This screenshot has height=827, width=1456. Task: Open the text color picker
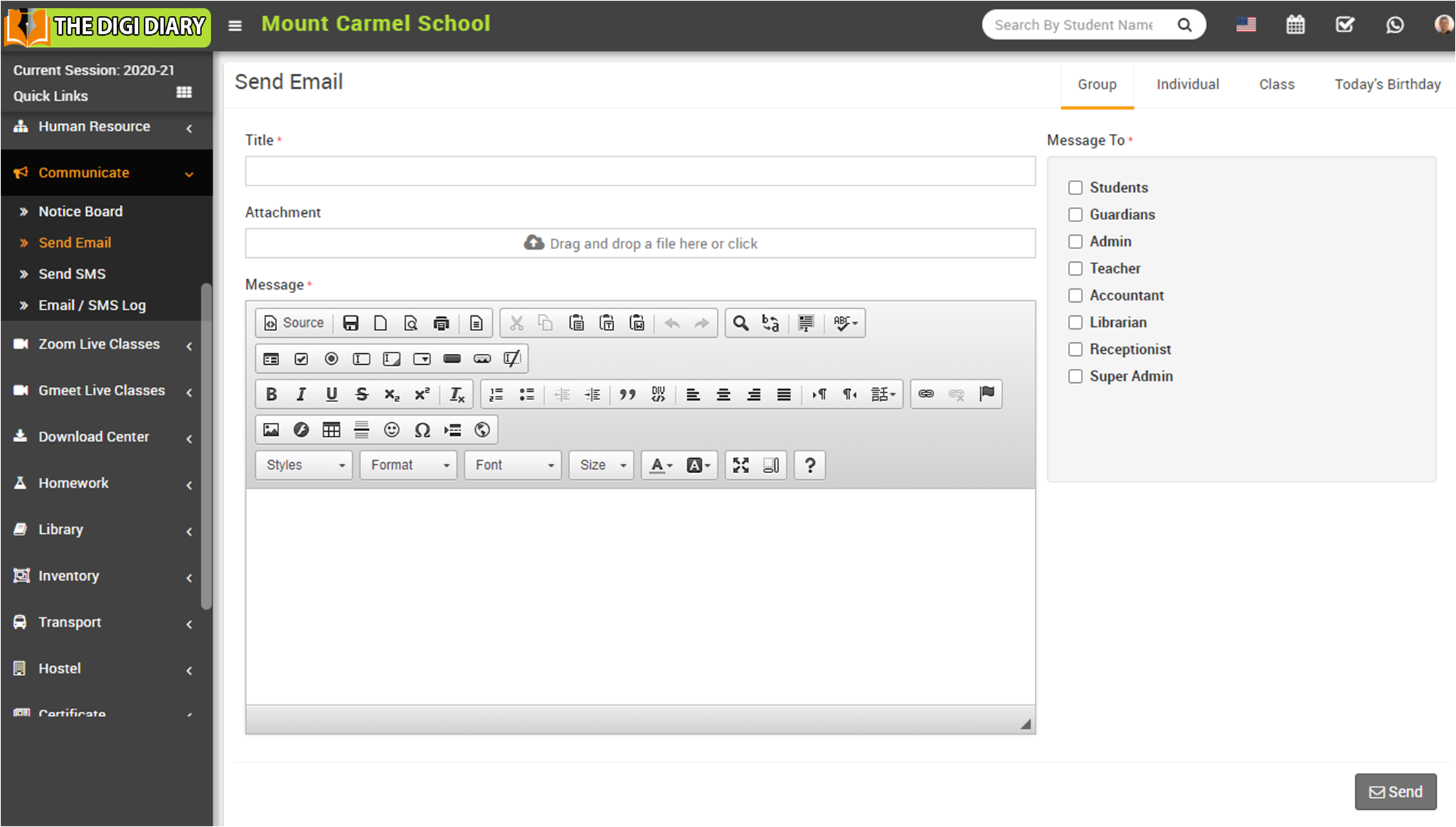click(x=660, y=465)
